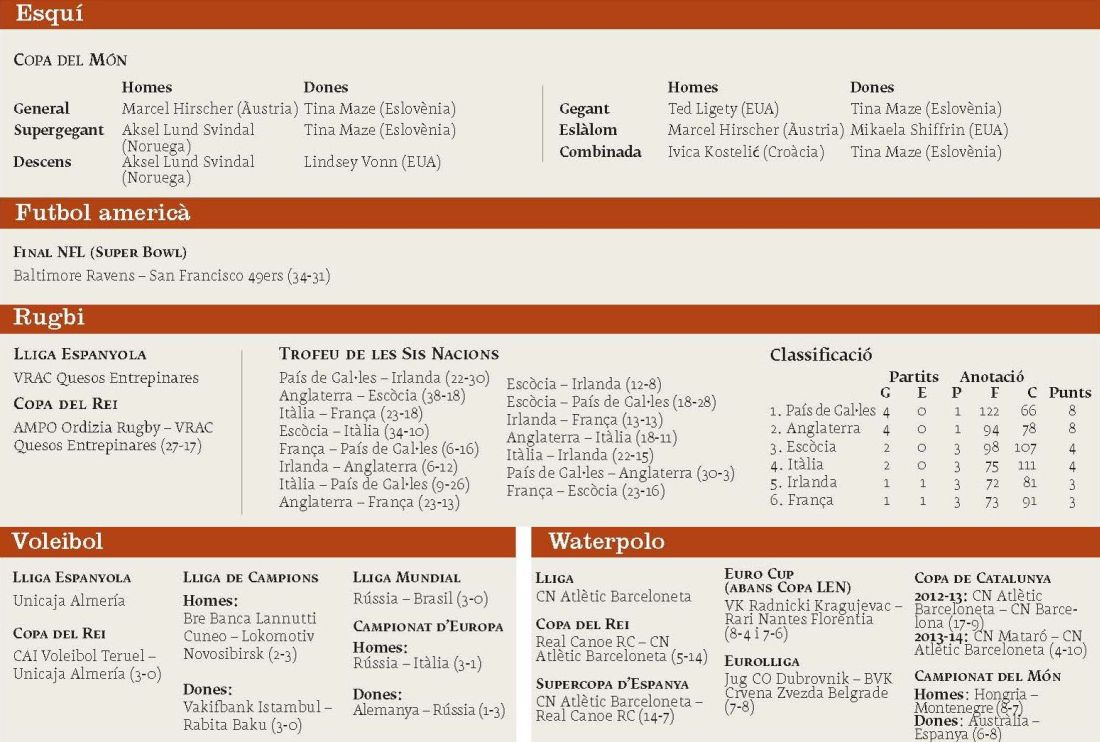This screenshot has width=1100, height=742.
Task: Select the 'Punts' column header
Action: tap(1070, 393)
